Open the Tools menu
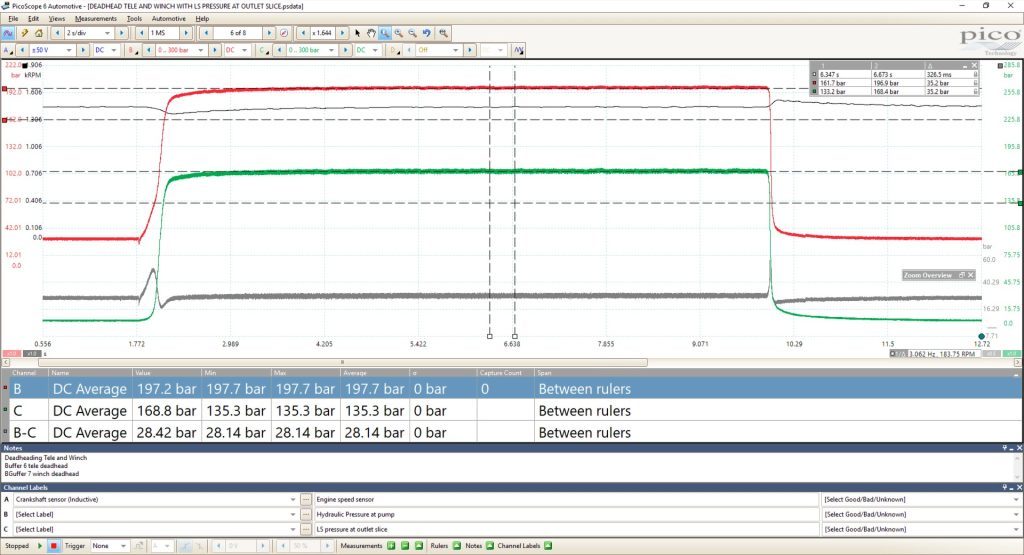Screen dimensions: 1024x555 tap(134, 19)
